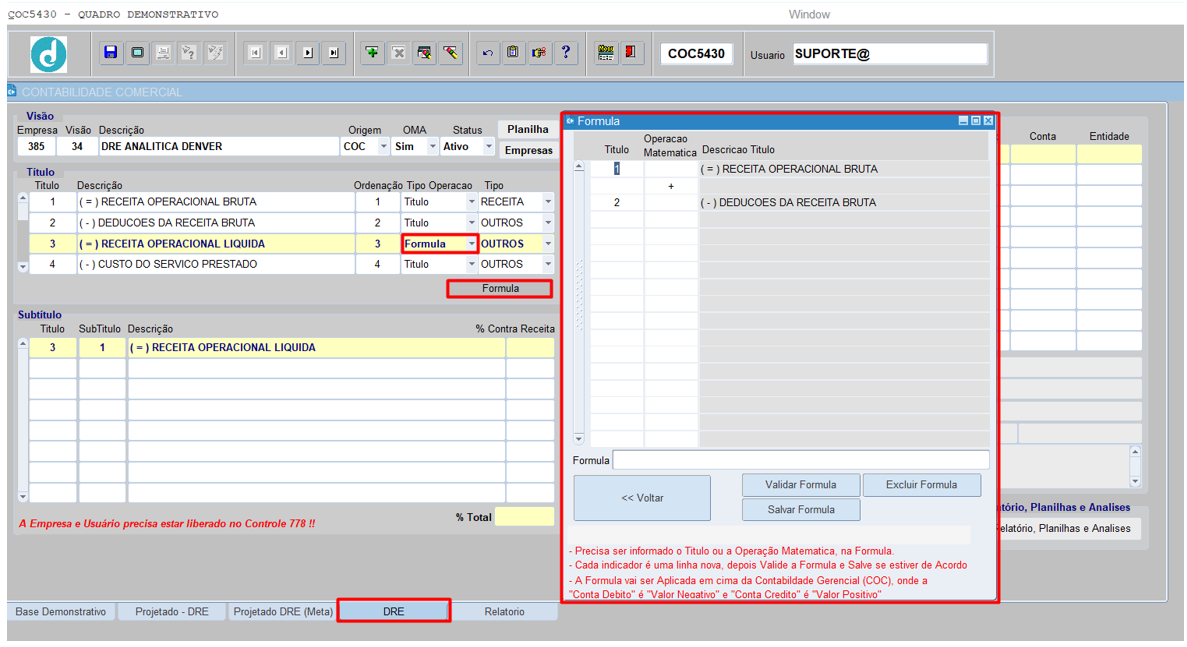Open Tipo Operacao dropdown showing Formula

pyautogui.click(x=472, y=244)
